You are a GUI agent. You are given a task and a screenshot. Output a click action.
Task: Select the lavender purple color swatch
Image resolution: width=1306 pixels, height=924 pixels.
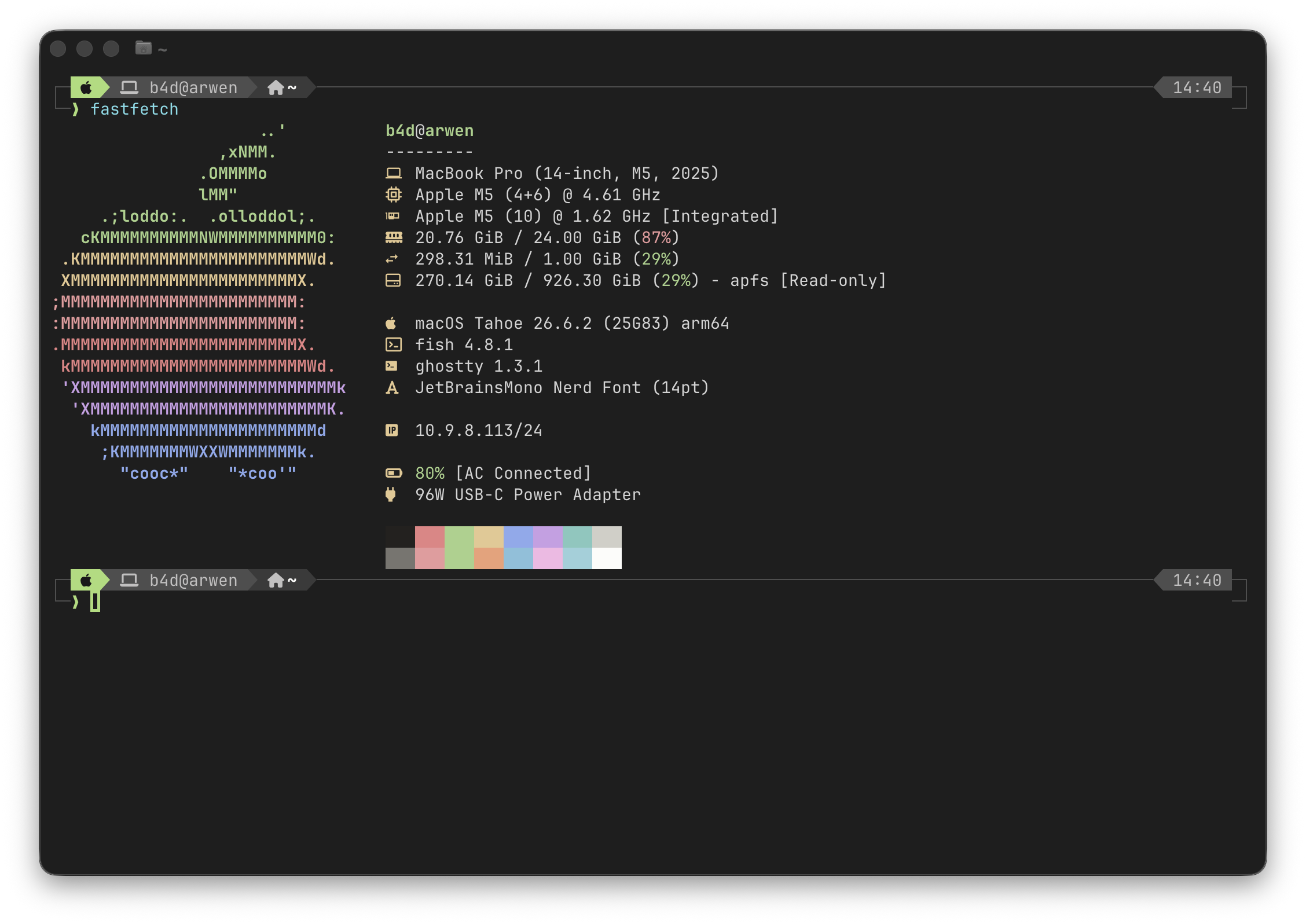548,537
